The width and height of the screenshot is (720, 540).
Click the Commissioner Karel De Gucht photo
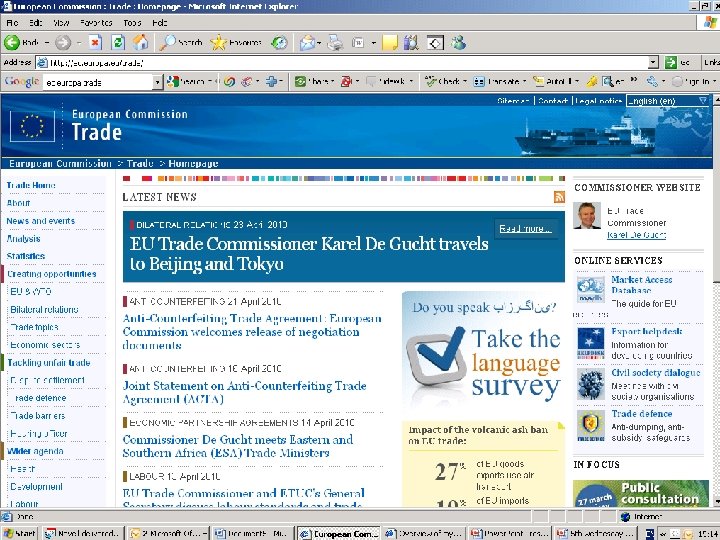tap(587, 215)
